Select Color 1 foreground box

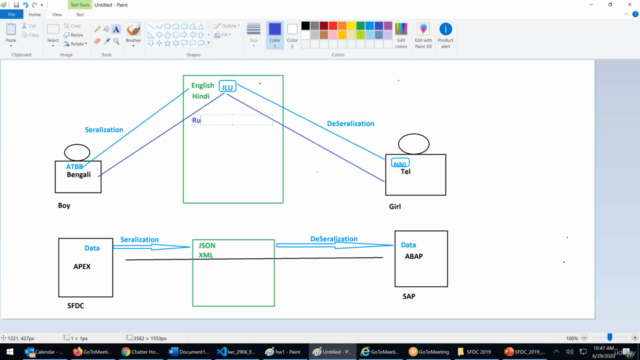tap(275, 35)
